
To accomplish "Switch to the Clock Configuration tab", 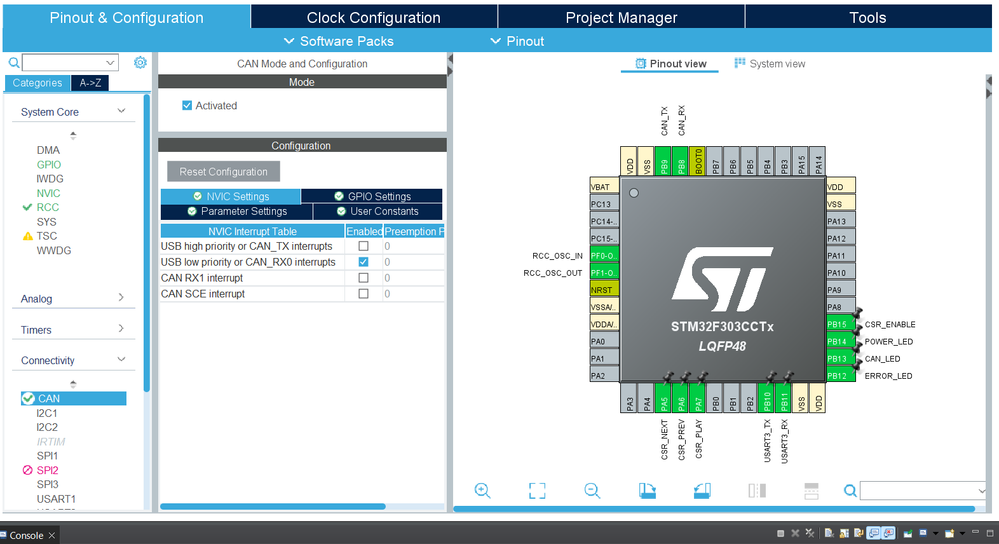I will pyautogui.click(x=374, y=17).
